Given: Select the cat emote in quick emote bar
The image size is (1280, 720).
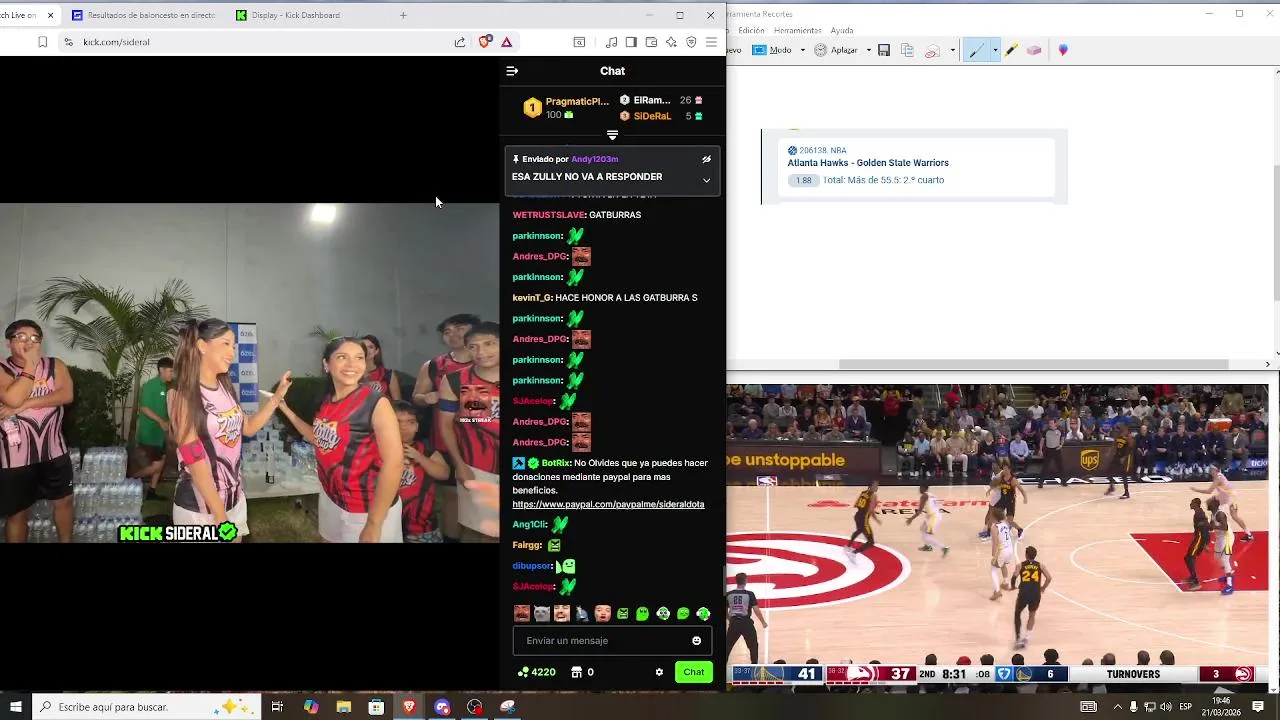Looking at the screenshot, I should [541, 614].
